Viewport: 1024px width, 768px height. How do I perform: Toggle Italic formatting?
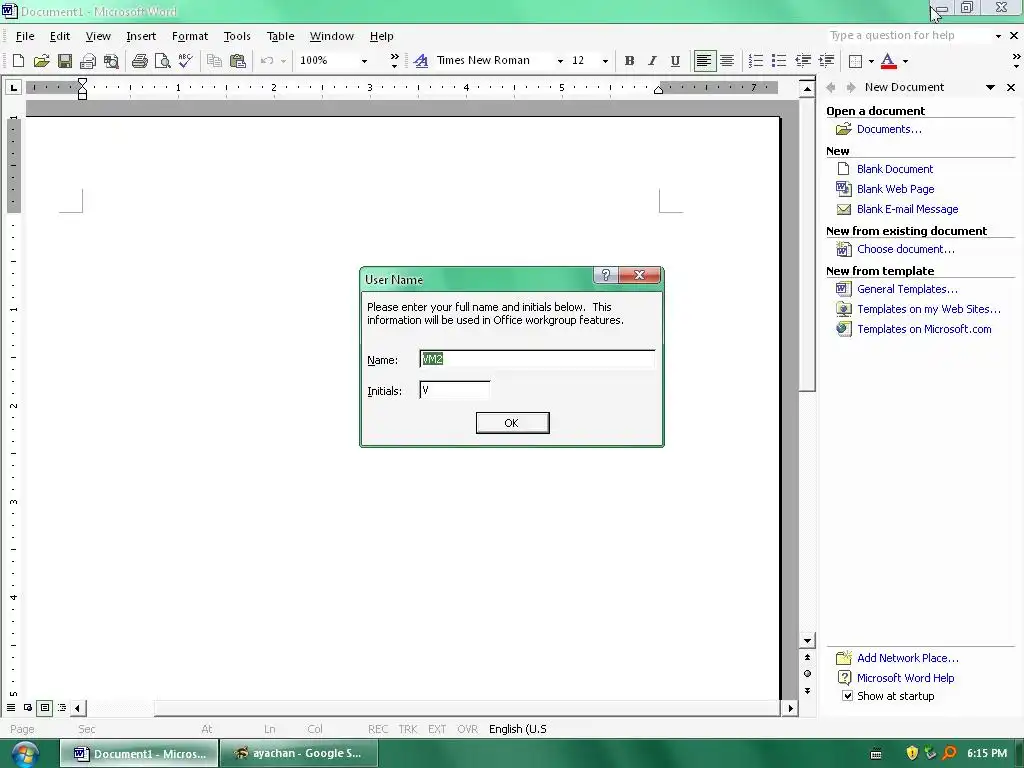tap(652, 61)
